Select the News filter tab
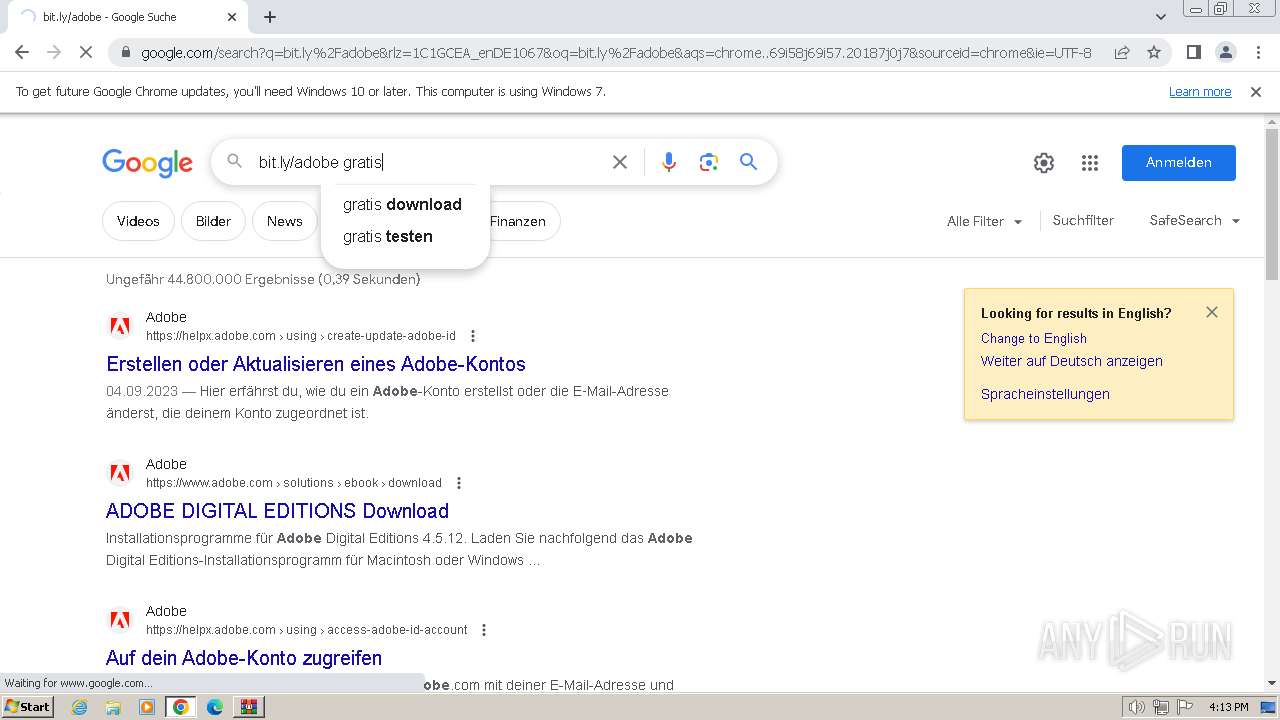The height and width of the screenshot is (720, 1280). [x=284, y=221]
